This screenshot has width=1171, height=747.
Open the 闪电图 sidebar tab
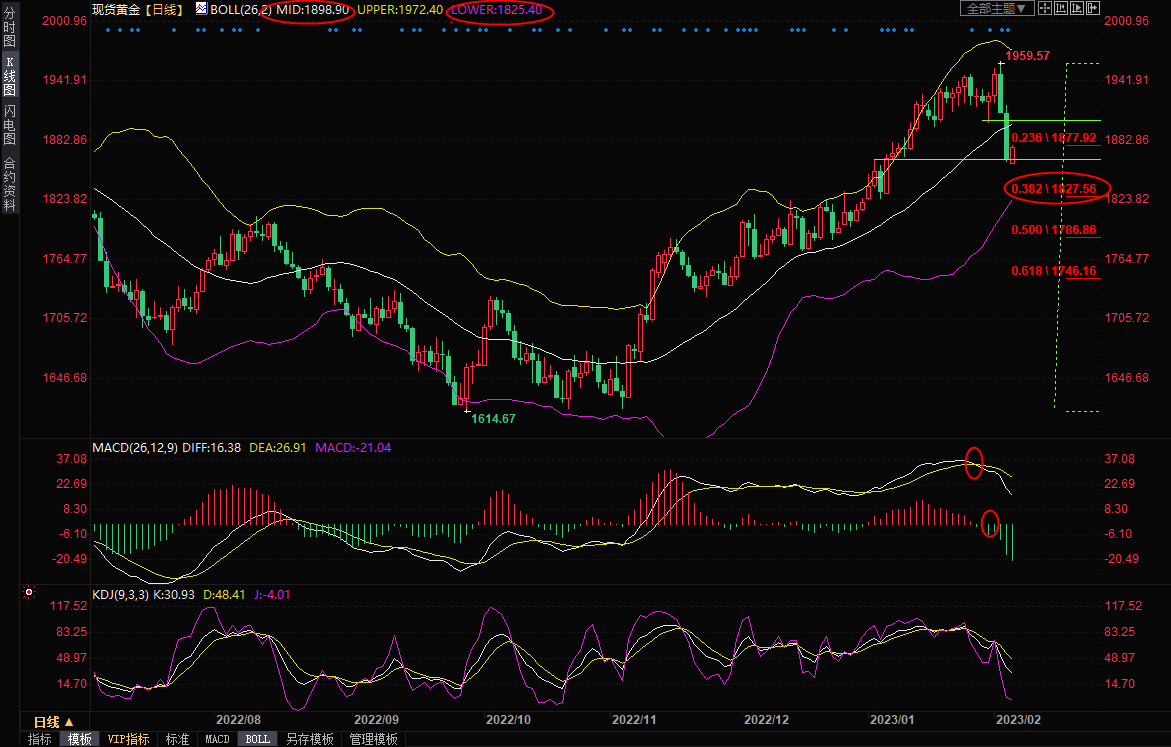[x=9, y=124]
